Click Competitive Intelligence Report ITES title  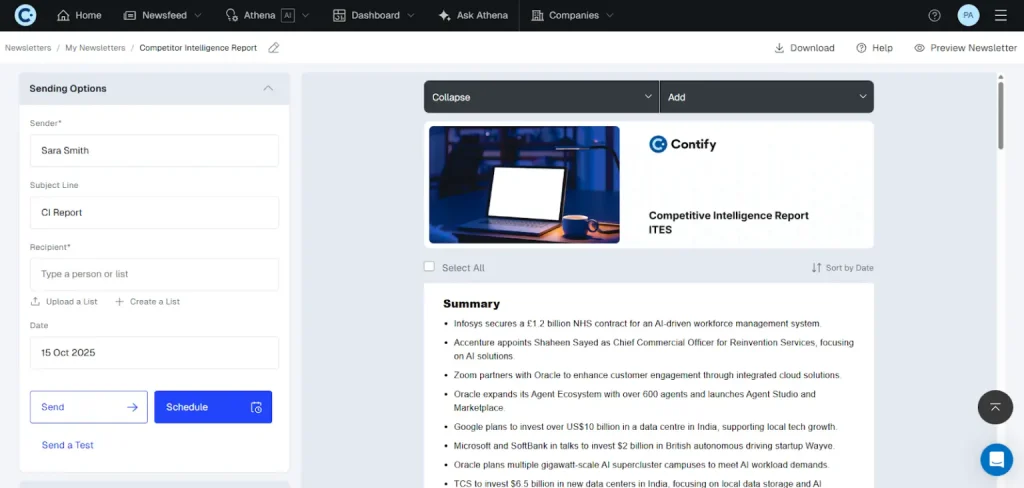[x=728, y=223]
